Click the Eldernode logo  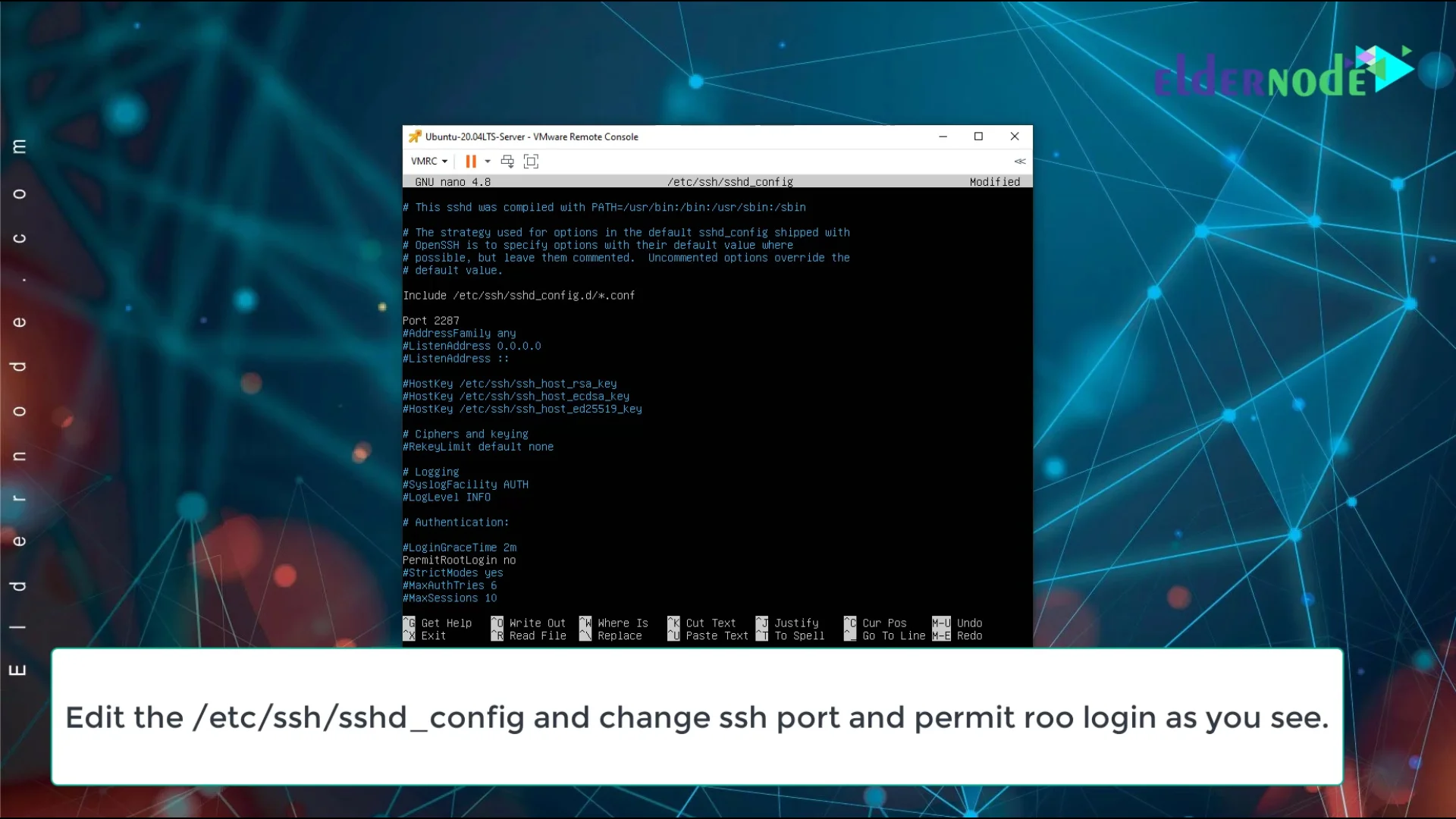coord(1282,74)
